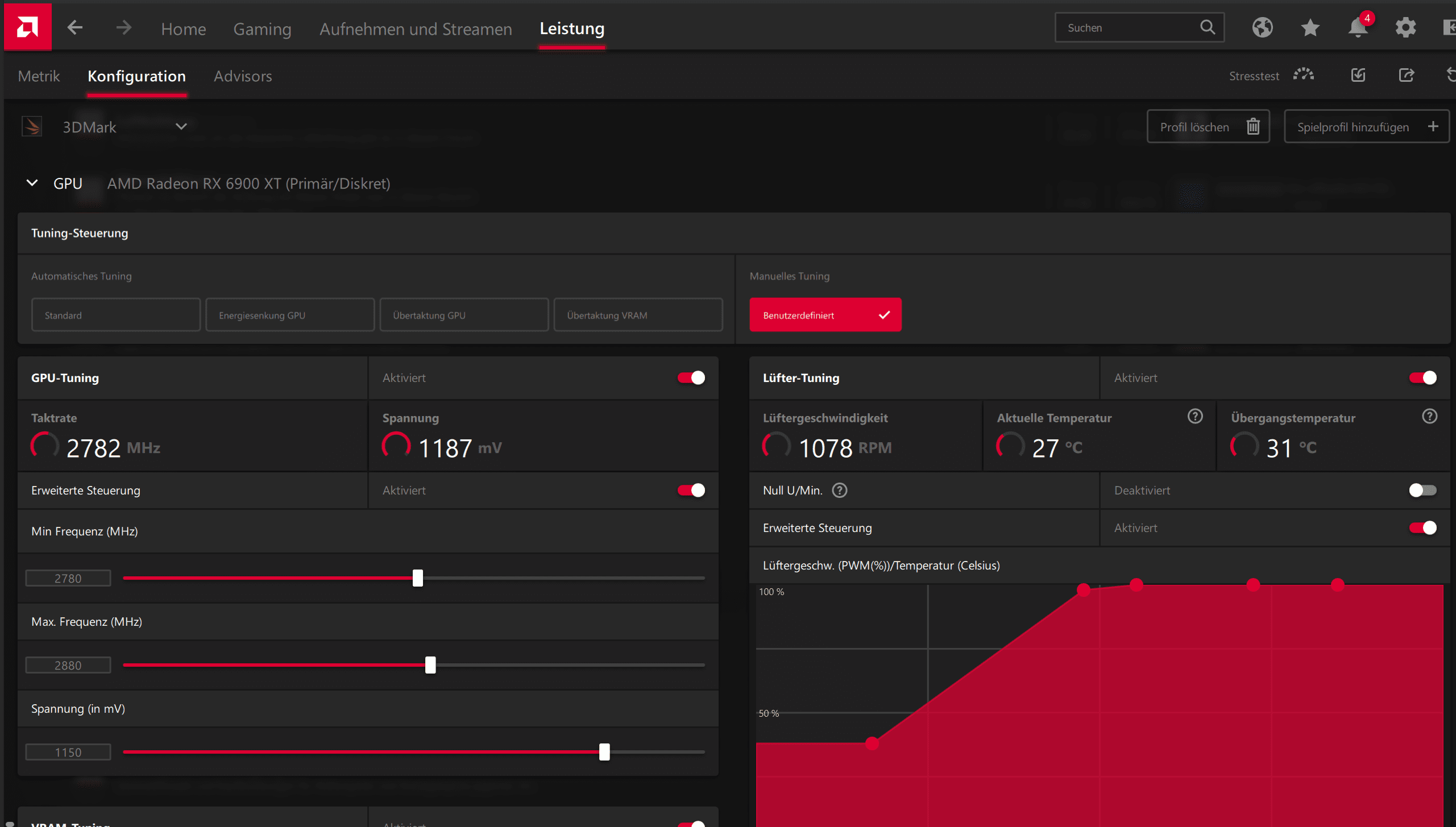1456x827 pixels.
Task: Launch the Stresstest gauge icon
Action: (x=1304, y=75)
